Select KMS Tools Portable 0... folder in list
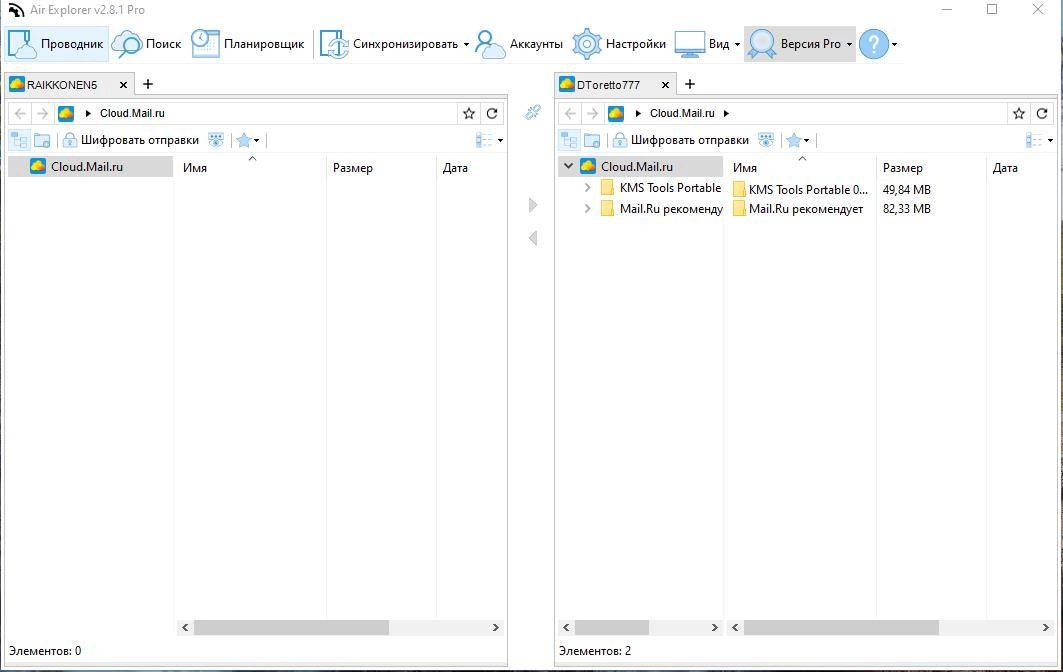Viewport: 1063px width, 672px height. click(x=801, y=190)
